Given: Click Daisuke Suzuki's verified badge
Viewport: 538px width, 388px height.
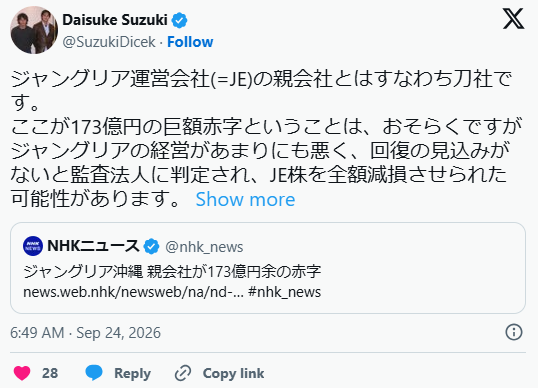Looking at the screenshot, I should click(x=179, y=21).
